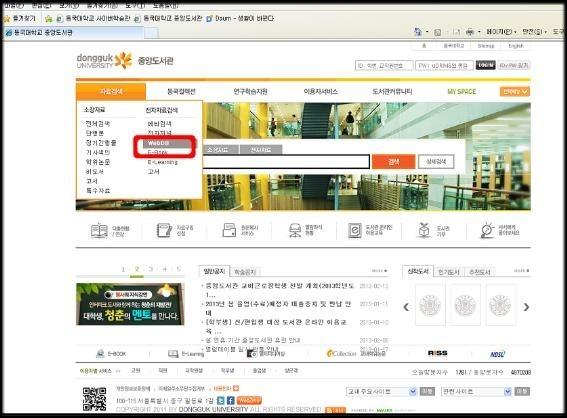Open the 자료검색 orange main menu tab

click(111, 91)
